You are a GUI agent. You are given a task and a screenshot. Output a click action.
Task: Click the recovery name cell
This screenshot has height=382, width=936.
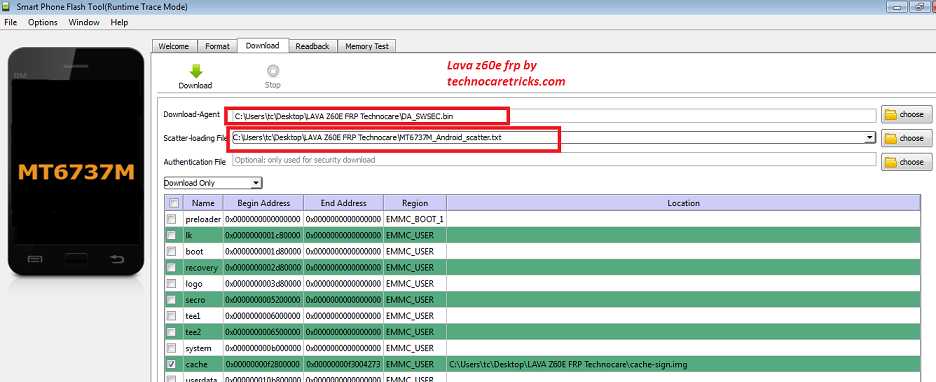tap(203, 267)
